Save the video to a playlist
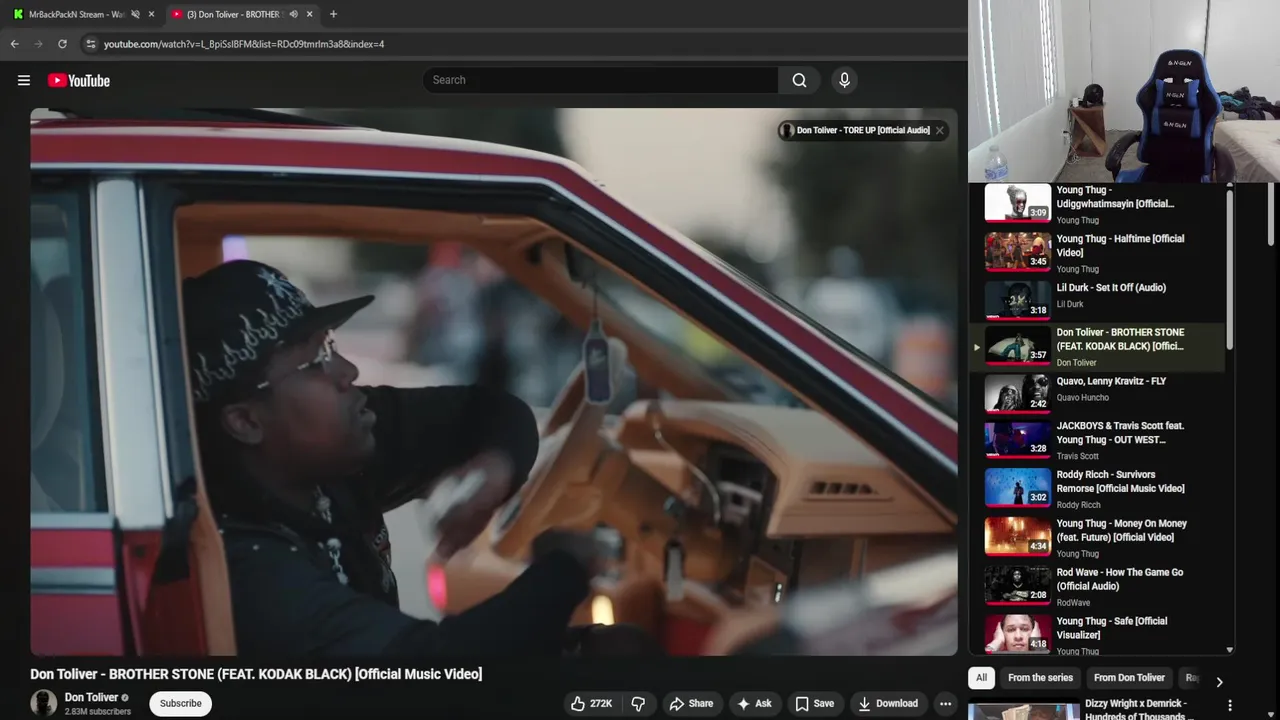 tap(814, 704)
